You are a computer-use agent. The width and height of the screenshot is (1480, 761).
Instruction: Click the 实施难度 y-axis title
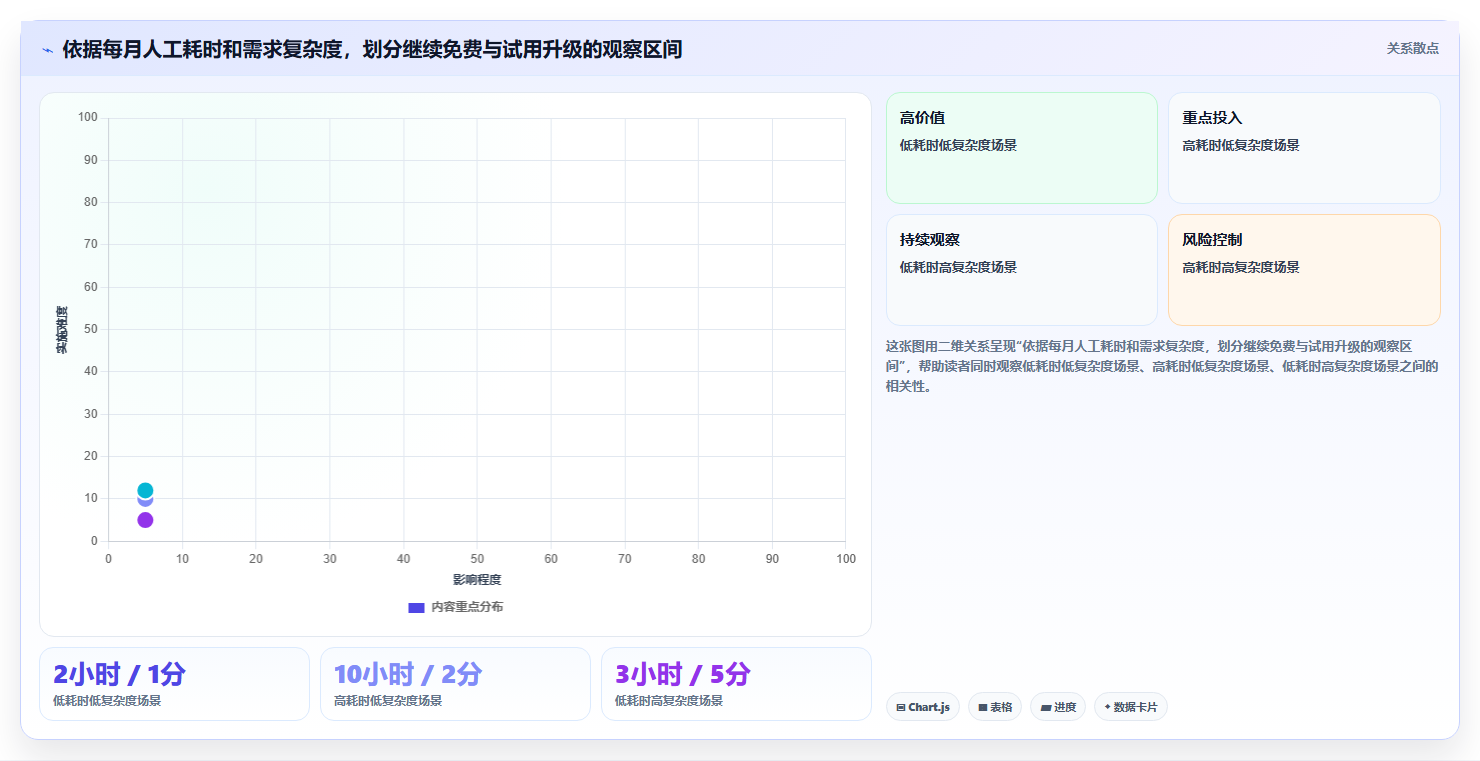point(62,330)
